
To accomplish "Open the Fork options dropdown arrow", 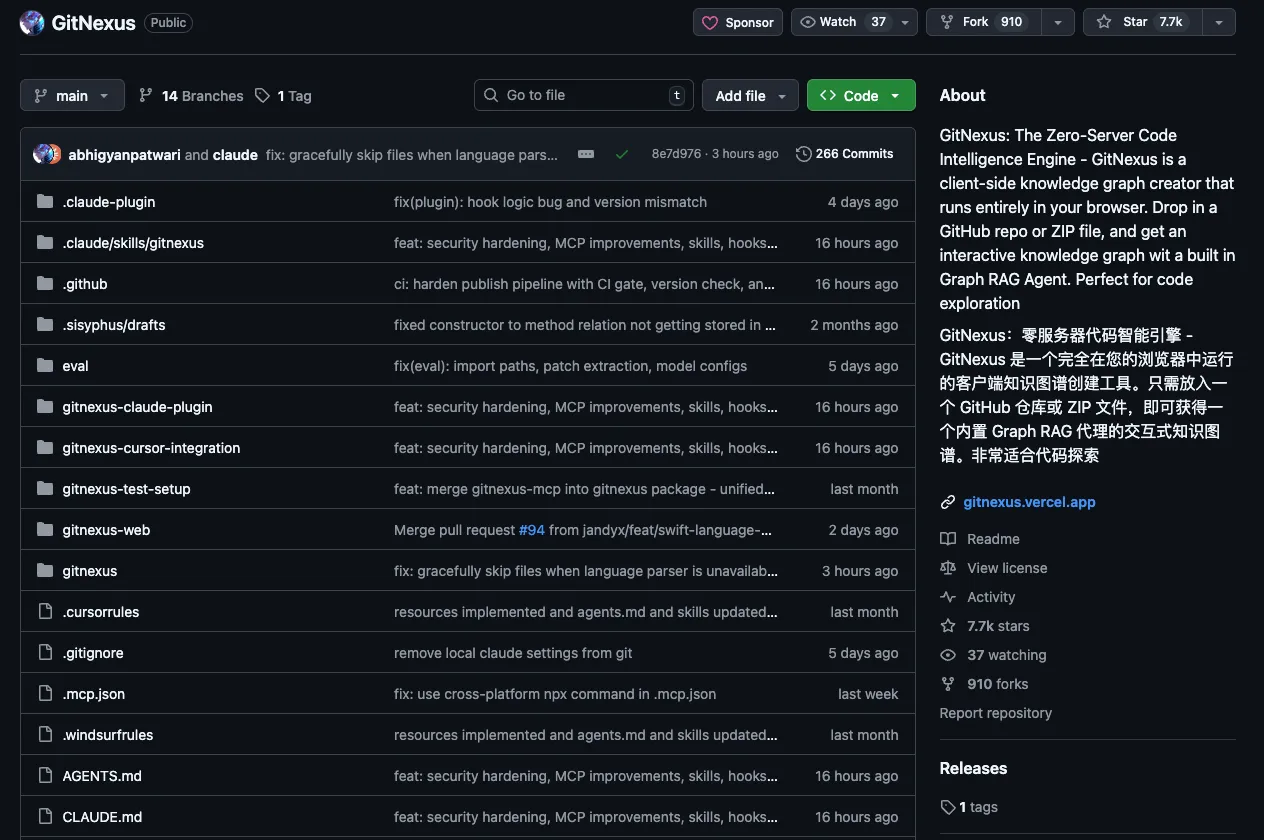I will [x=1058, y=22].
